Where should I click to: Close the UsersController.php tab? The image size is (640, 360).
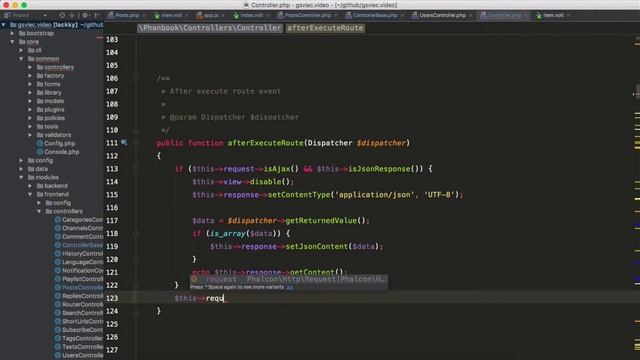(x=470, y=16)
